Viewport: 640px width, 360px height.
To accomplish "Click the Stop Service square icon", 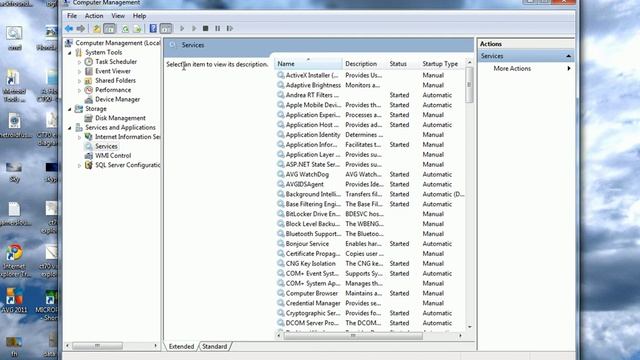I will (x=206, y=29).
